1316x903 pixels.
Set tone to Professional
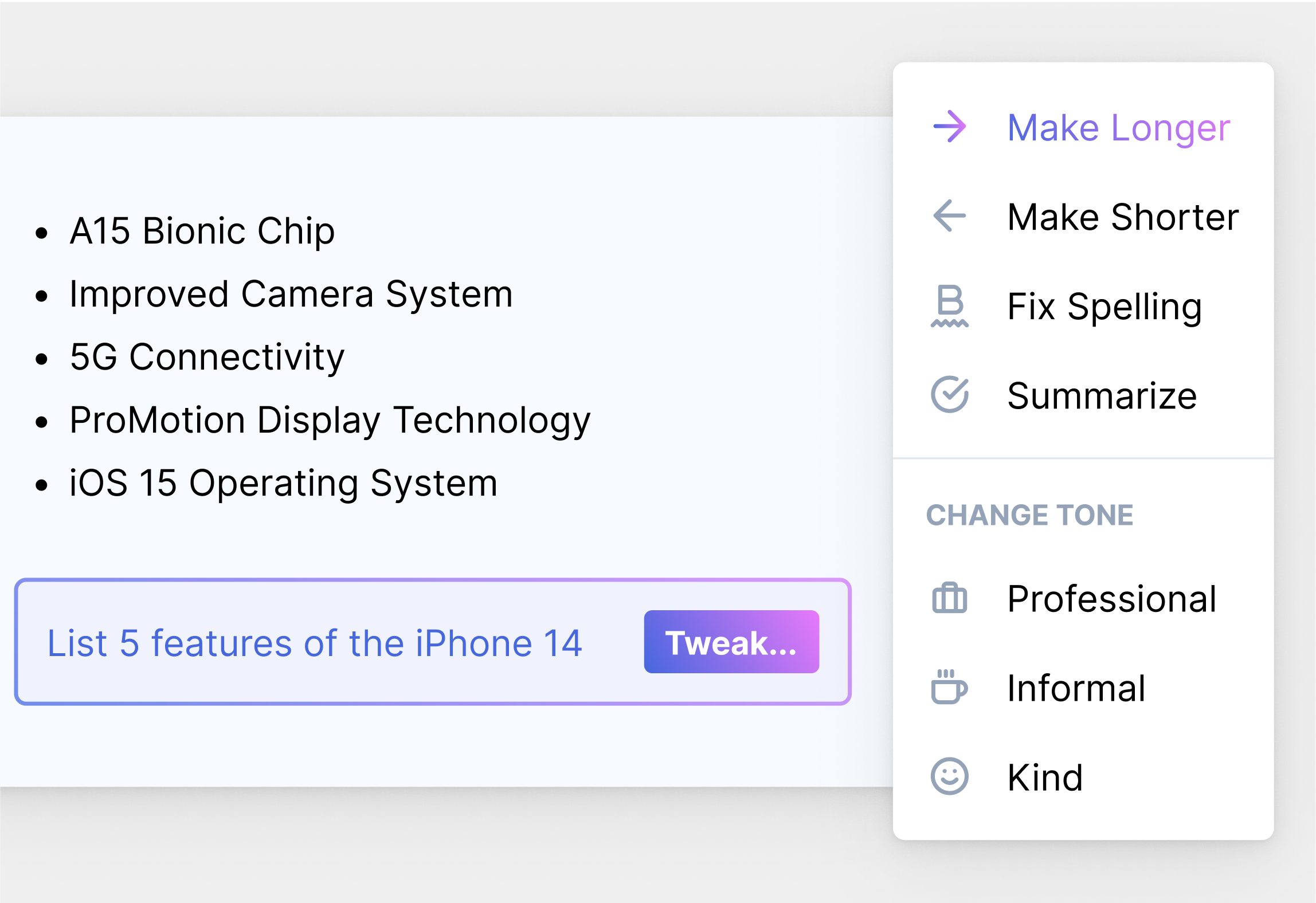(1083, 598)
